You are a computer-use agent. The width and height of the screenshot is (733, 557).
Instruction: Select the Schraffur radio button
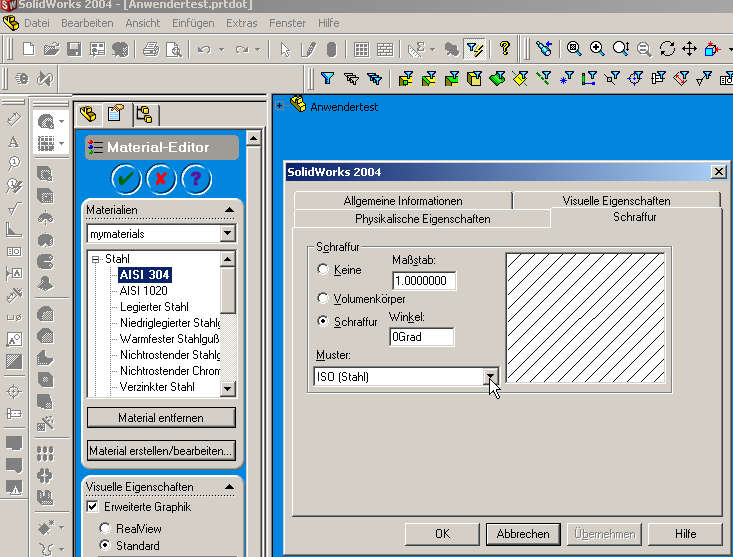(x=323, y=321)
